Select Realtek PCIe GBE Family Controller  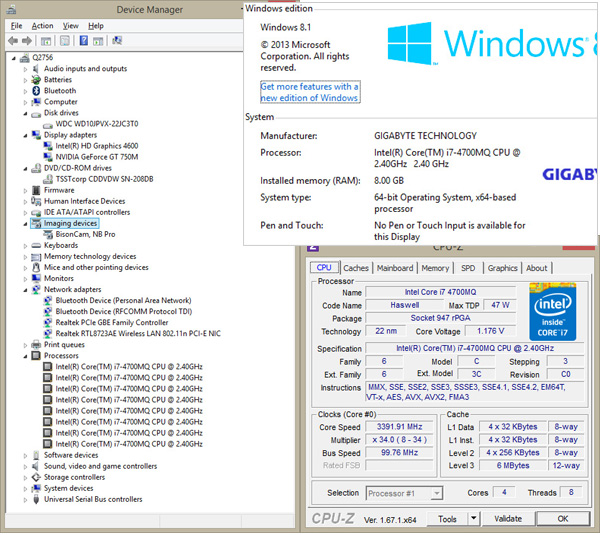click(x=112, y=323)
